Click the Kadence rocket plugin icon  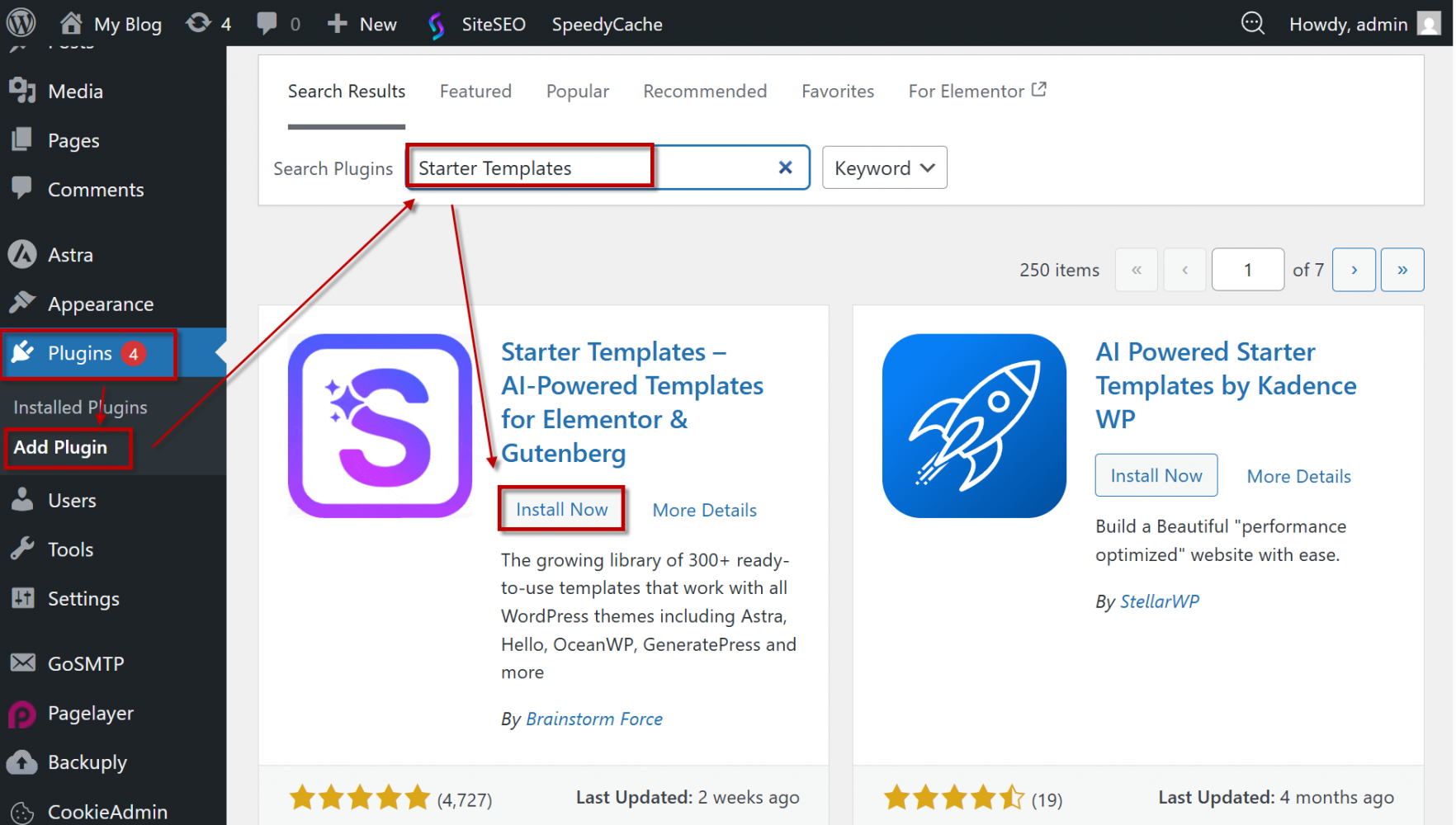(974, 426)
